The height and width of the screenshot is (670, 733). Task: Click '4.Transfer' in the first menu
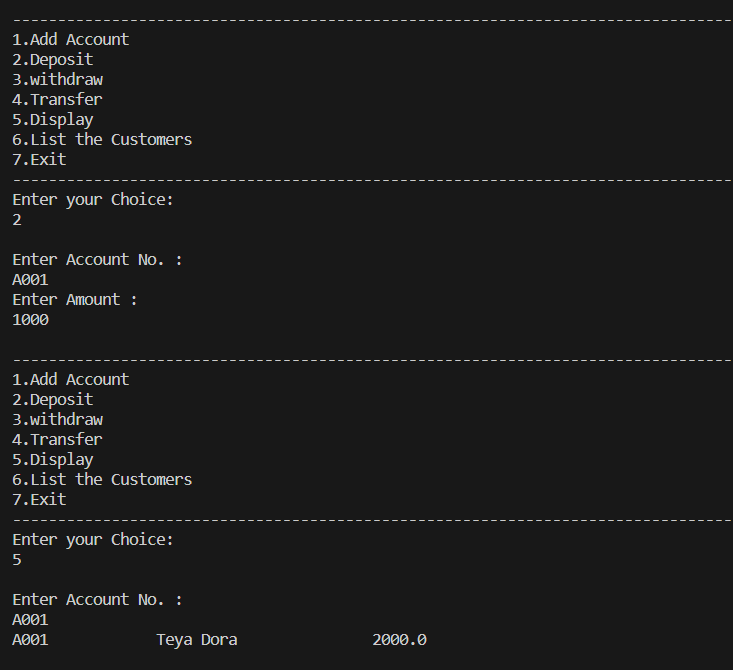pos(57,100)
